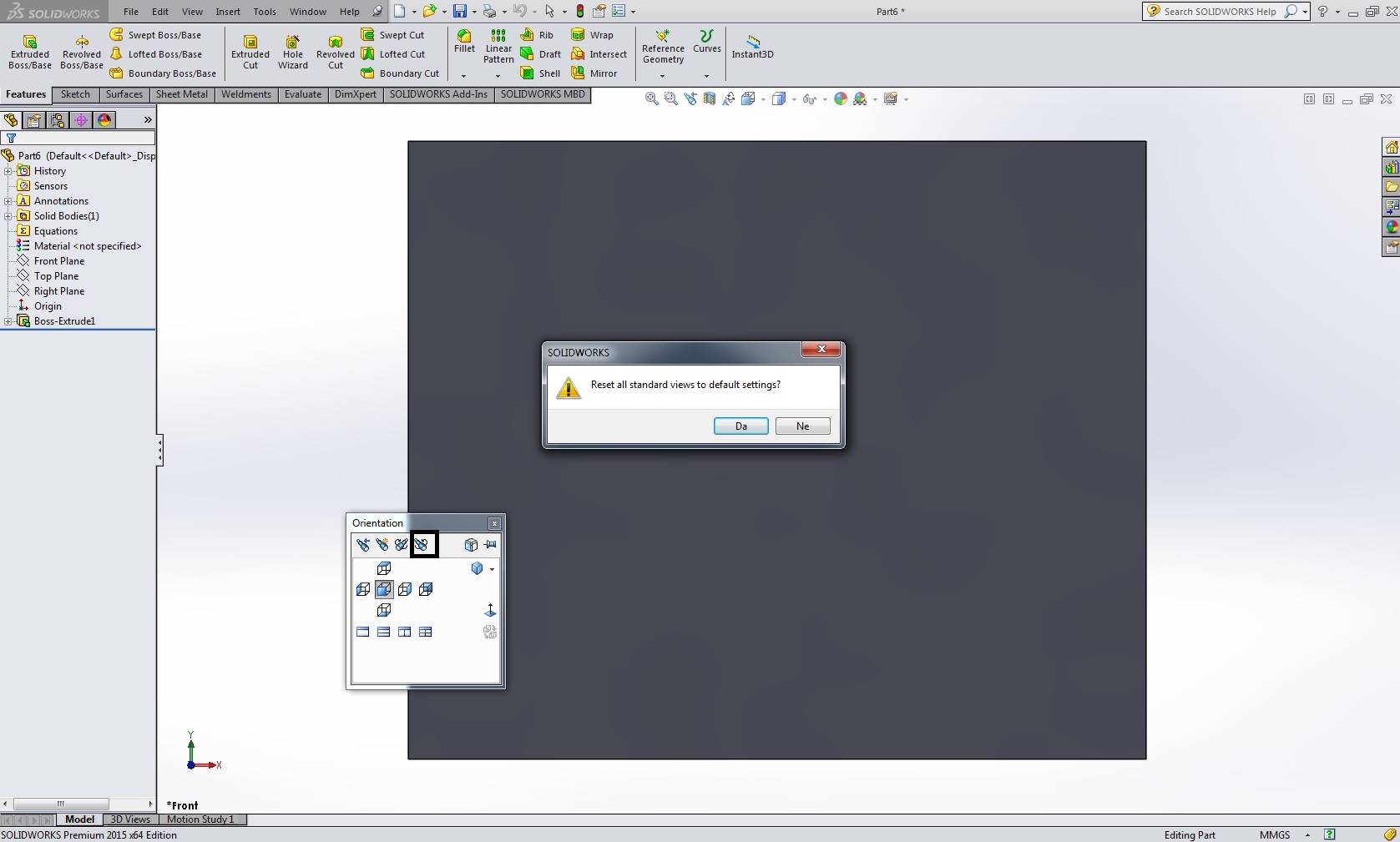Click the Search SOLIDWORKS Help field
This screenshot has width=1400, height=842.
[1219, 12]
